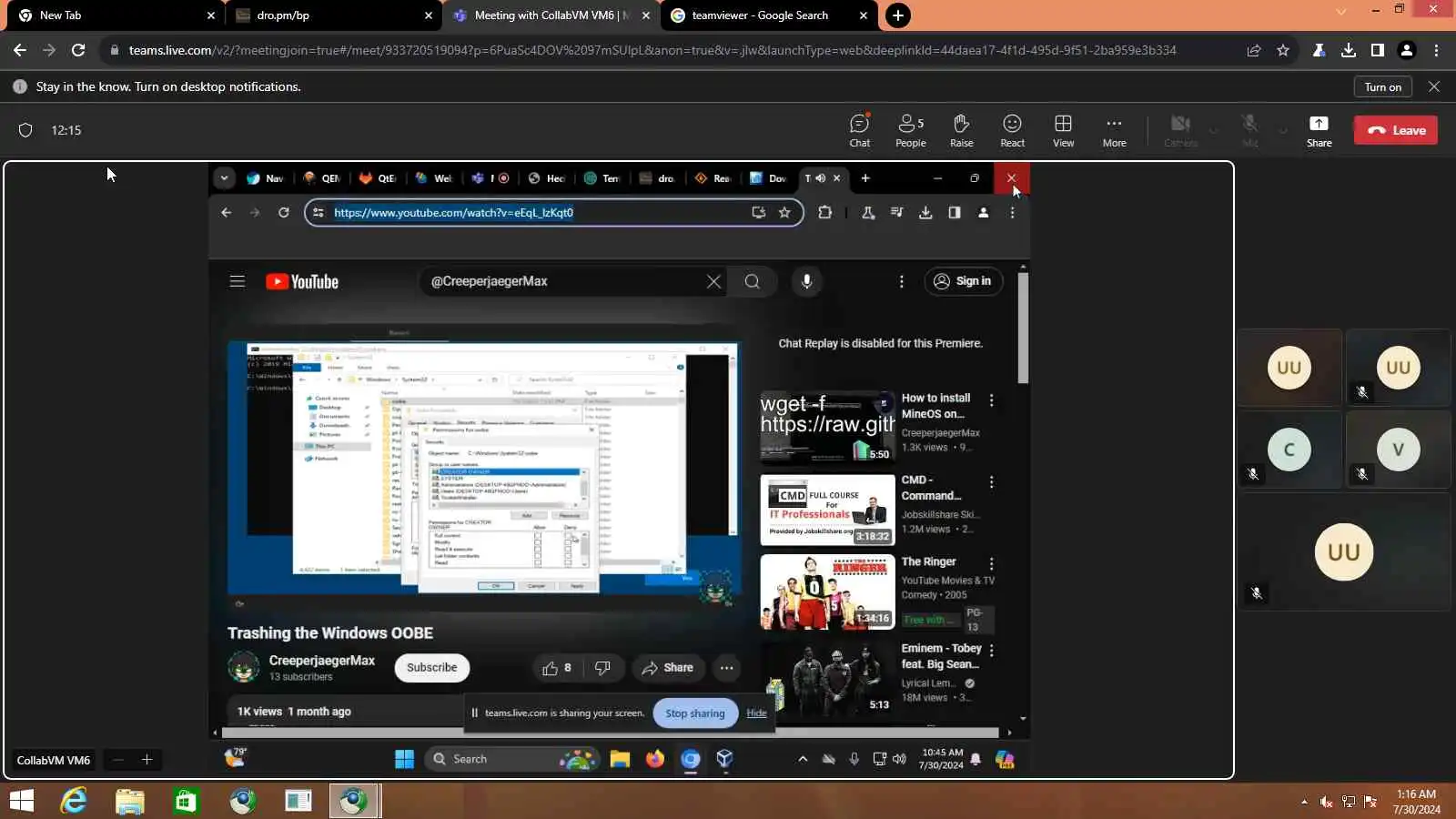Screen dimensions: 1456x819
Task: Zoom in on CollabVM VM6 shared view
Action: (x=147, y=760)
